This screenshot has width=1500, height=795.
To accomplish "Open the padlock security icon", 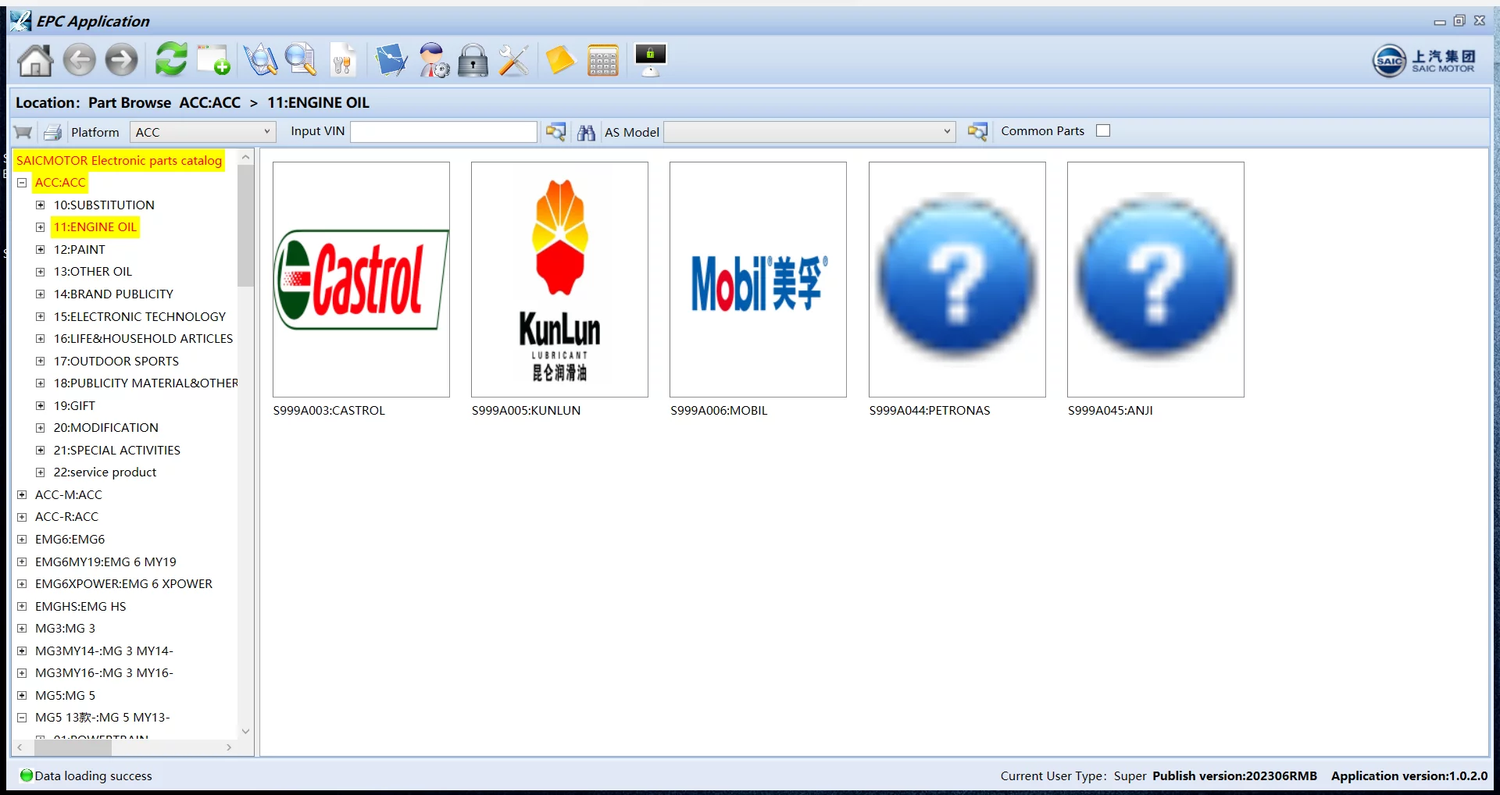I will 472,60.
